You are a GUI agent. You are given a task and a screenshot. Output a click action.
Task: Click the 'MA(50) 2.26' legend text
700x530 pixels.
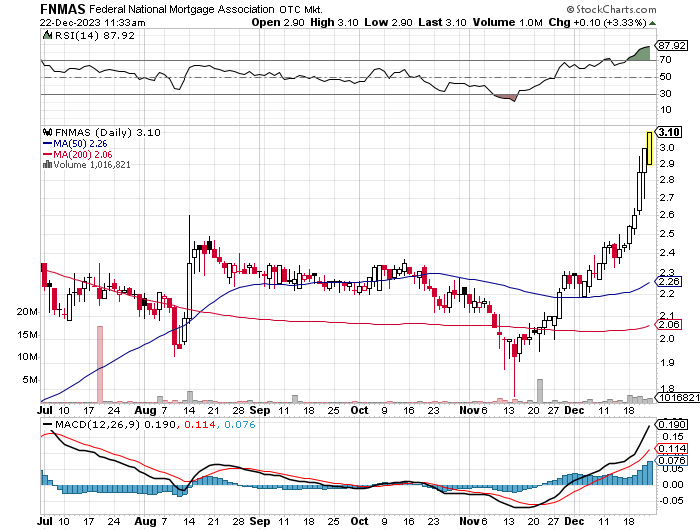click(80, 144)
